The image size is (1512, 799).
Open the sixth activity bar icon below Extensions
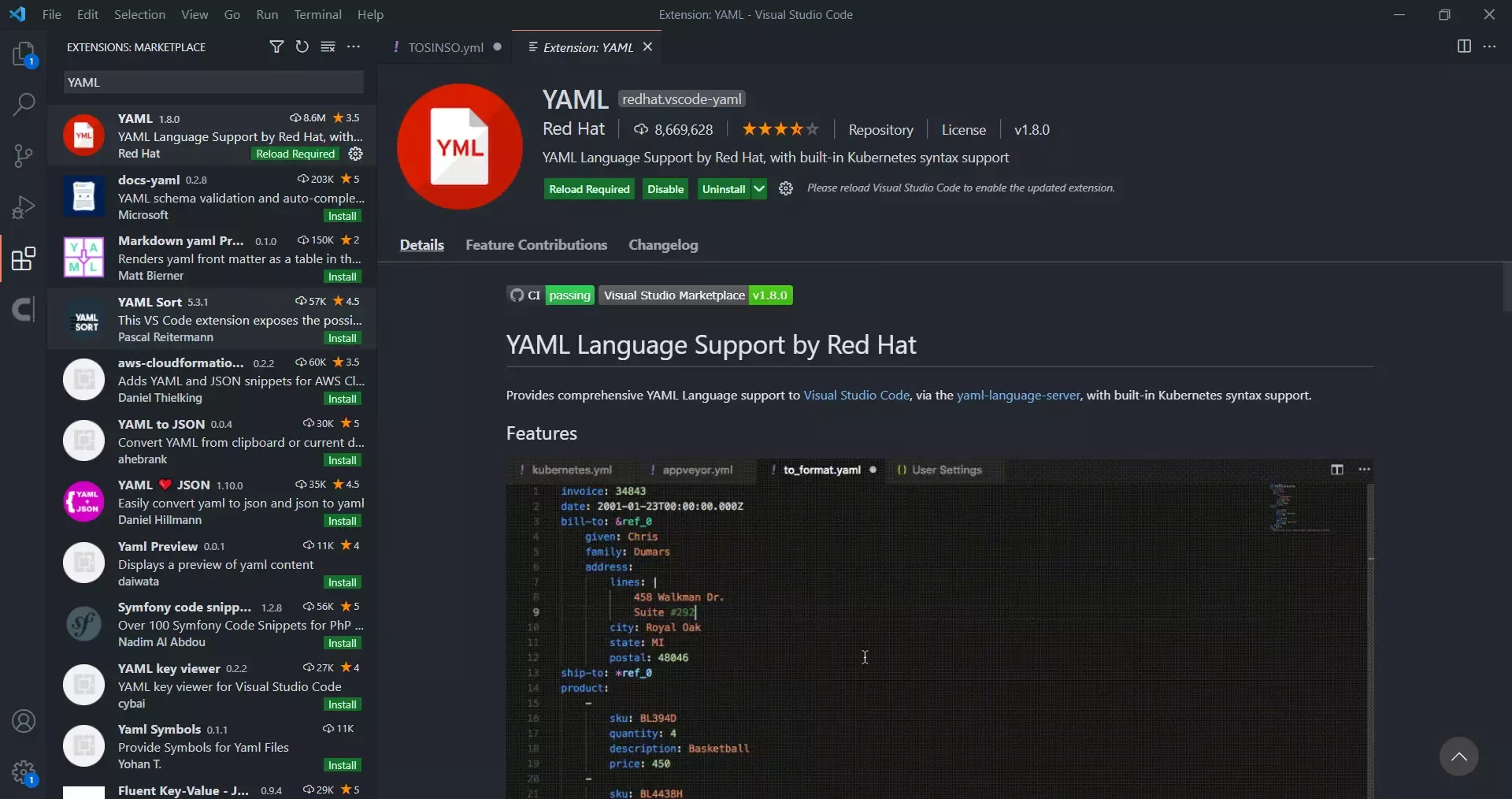pos(24,310)
